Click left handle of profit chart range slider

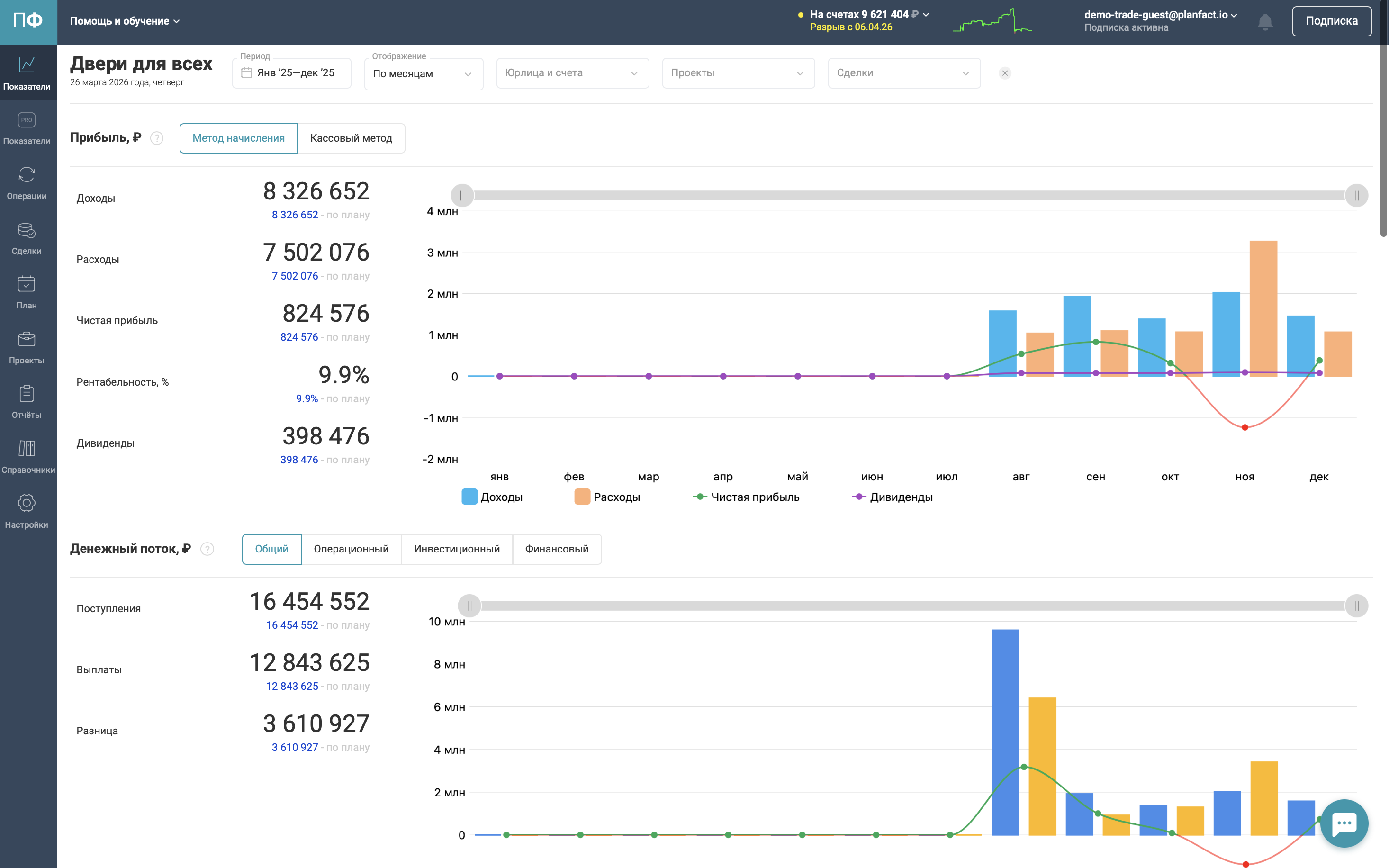point(462,196)
